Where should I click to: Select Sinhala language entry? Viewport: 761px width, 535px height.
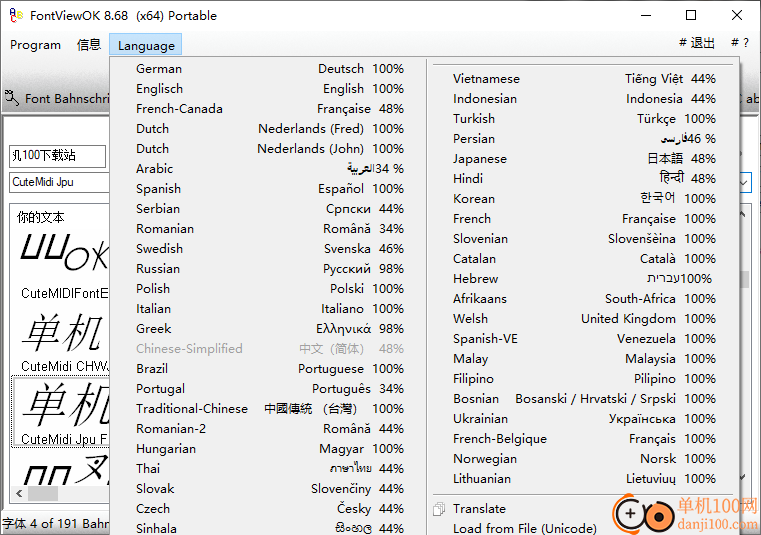(268, 528)
